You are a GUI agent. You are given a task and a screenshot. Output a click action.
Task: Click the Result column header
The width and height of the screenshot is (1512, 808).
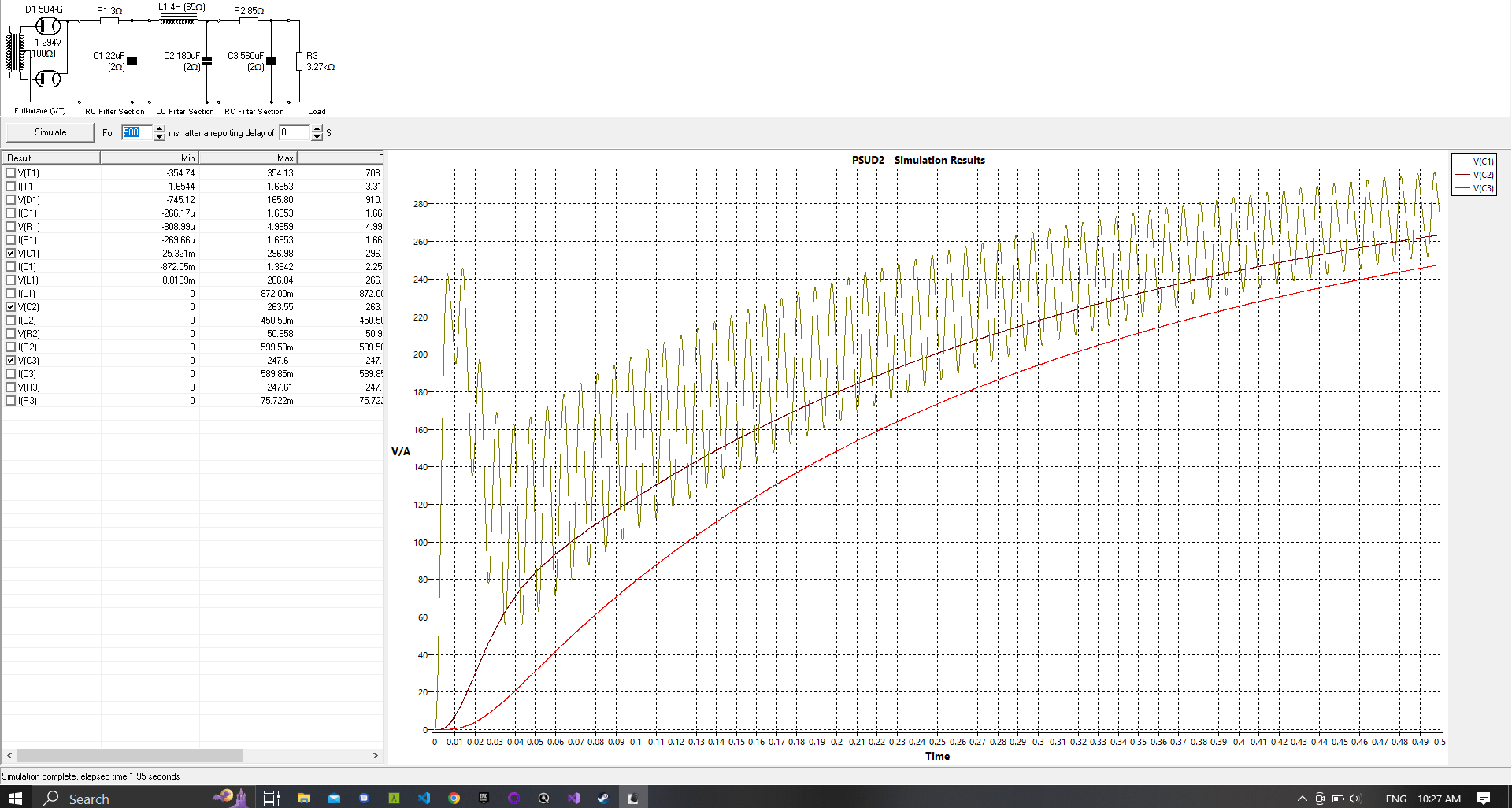click(x=51, y=158)
